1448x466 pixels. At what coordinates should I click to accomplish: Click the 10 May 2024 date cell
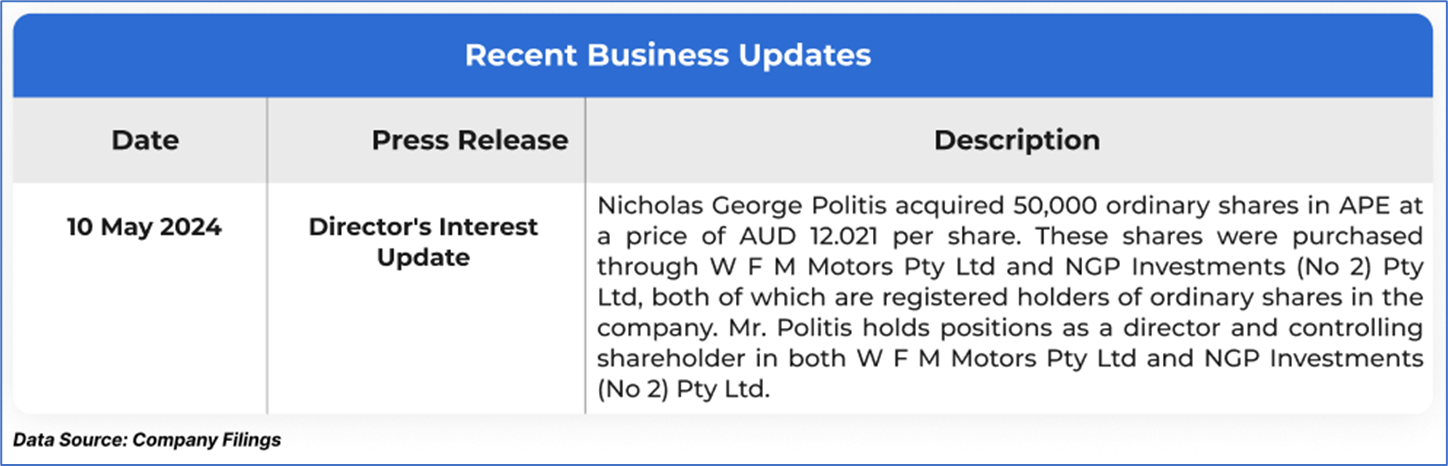(145, 227)
